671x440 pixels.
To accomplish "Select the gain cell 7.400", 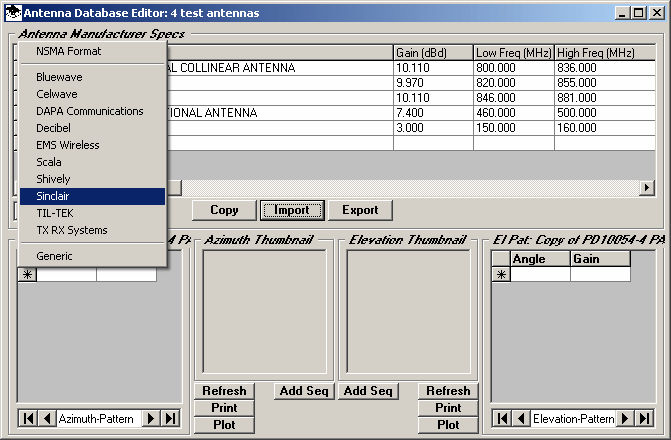I will [x=433, y=113].
